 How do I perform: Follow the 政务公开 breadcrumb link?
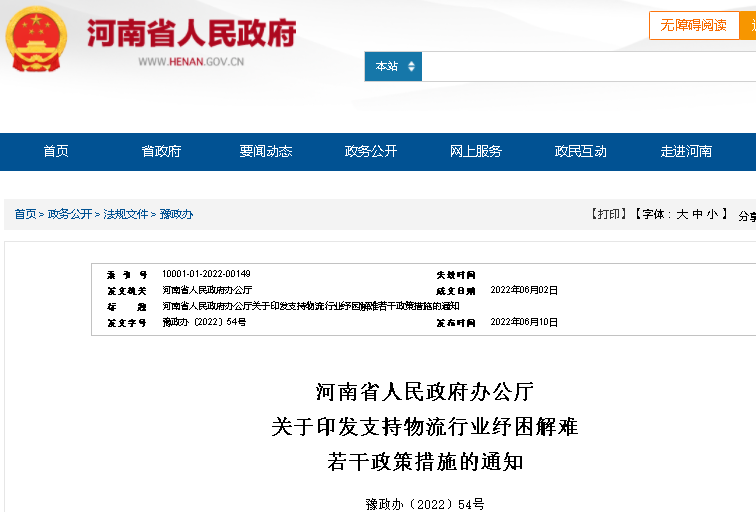tap(70, 214)
